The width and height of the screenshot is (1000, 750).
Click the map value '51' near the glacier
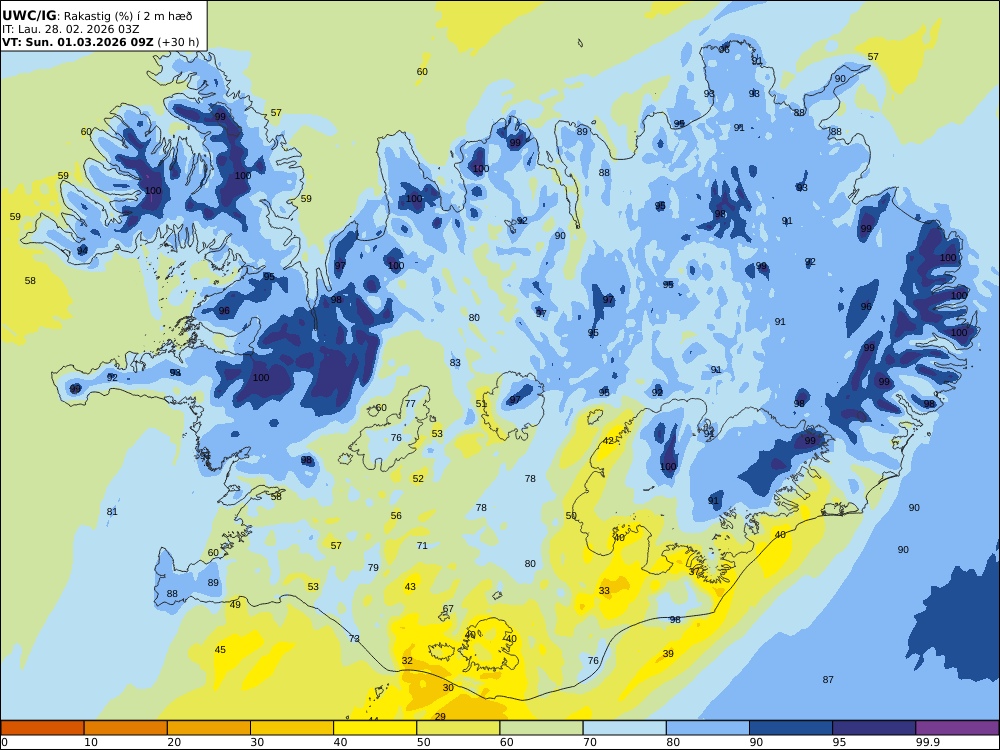pos(481,404)
